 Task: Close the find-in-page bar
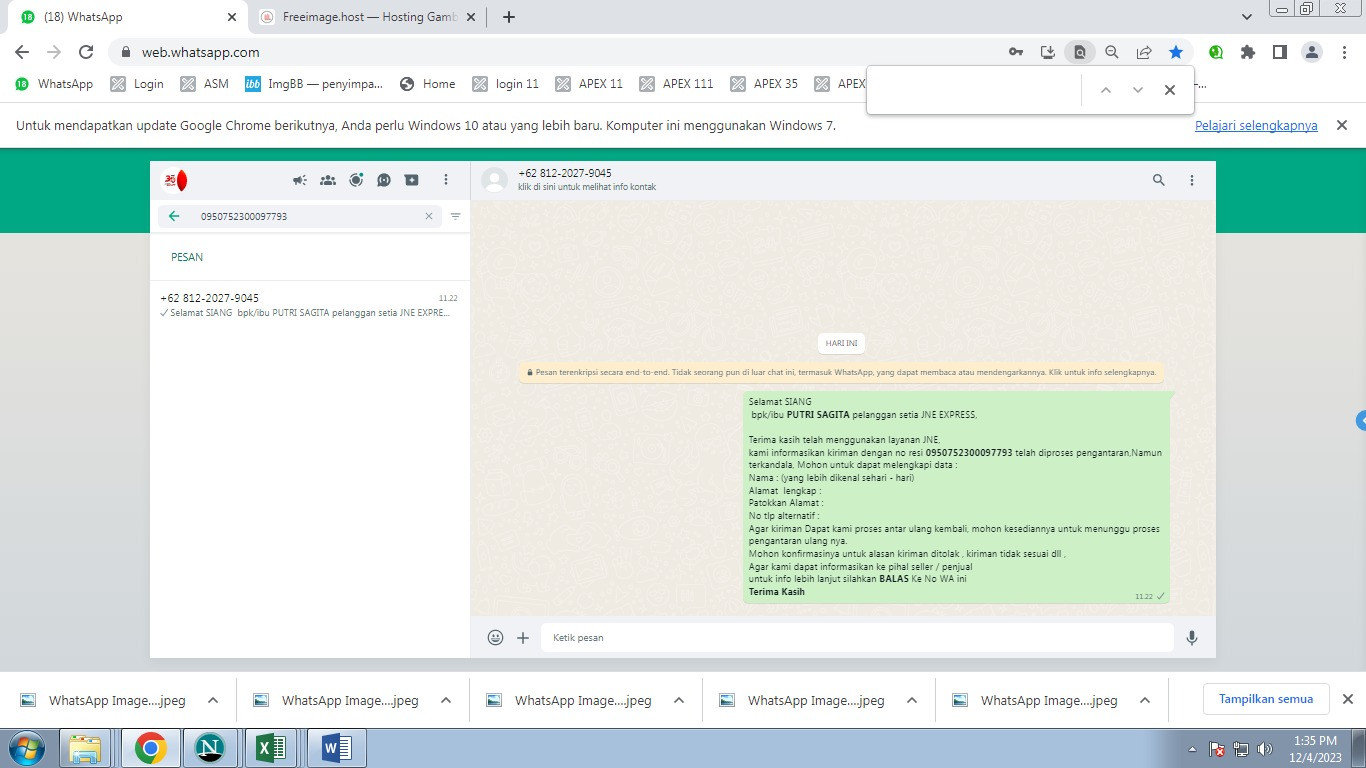[x=1170, y=90]
